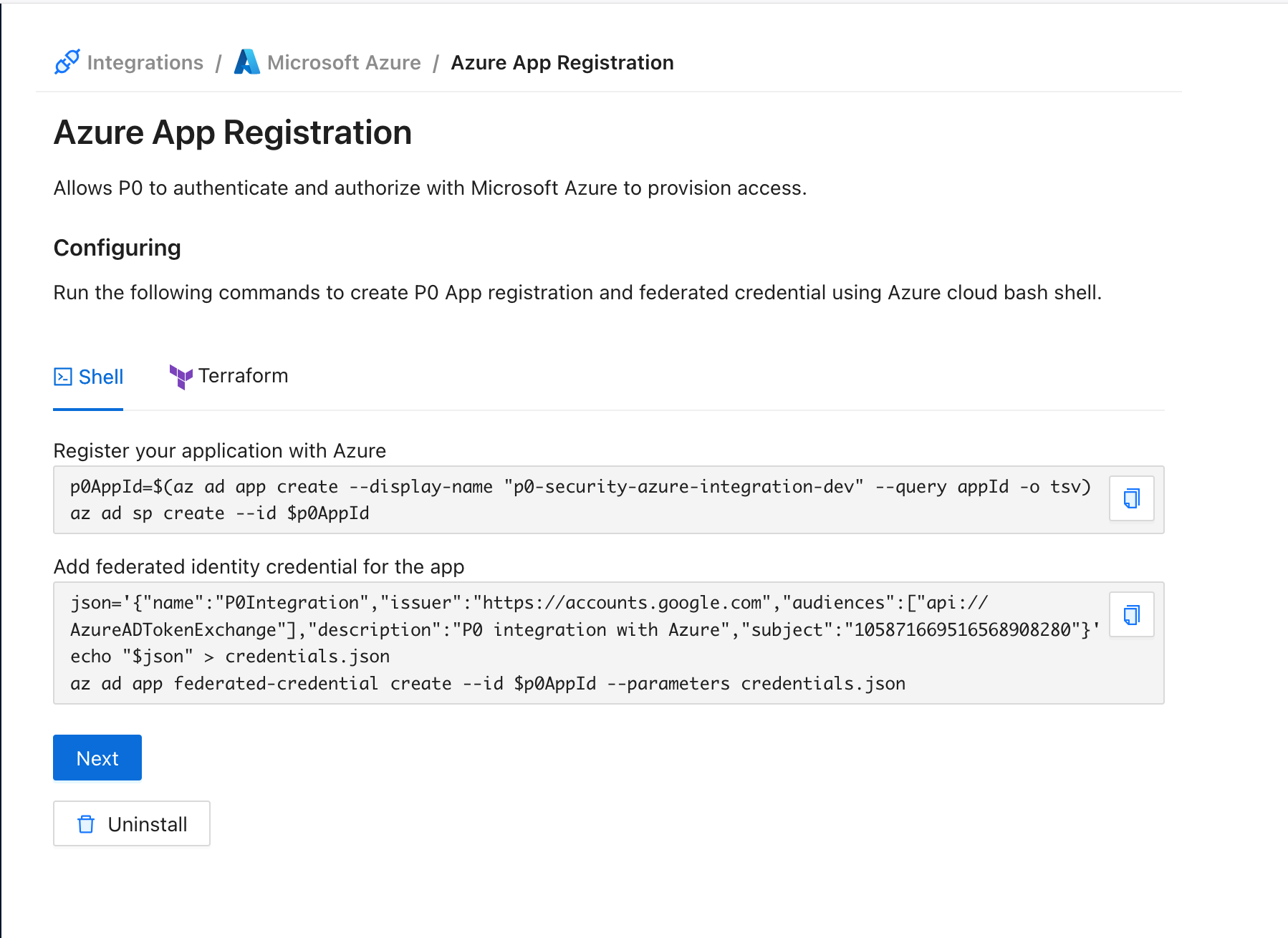Click the Shell terminal icon
The image size is (1288, 938).
[63, 377]
